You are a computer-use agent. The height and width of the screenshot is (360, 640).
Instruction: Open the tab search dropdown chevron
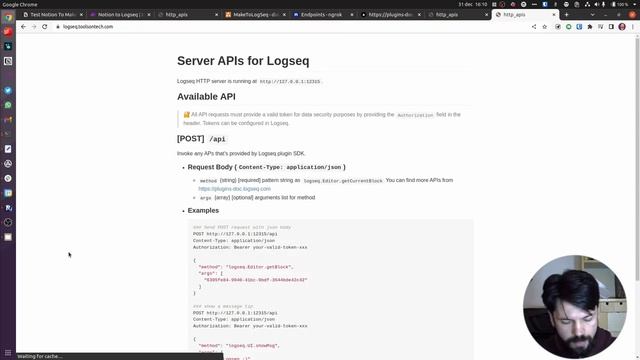click(592, 14)
